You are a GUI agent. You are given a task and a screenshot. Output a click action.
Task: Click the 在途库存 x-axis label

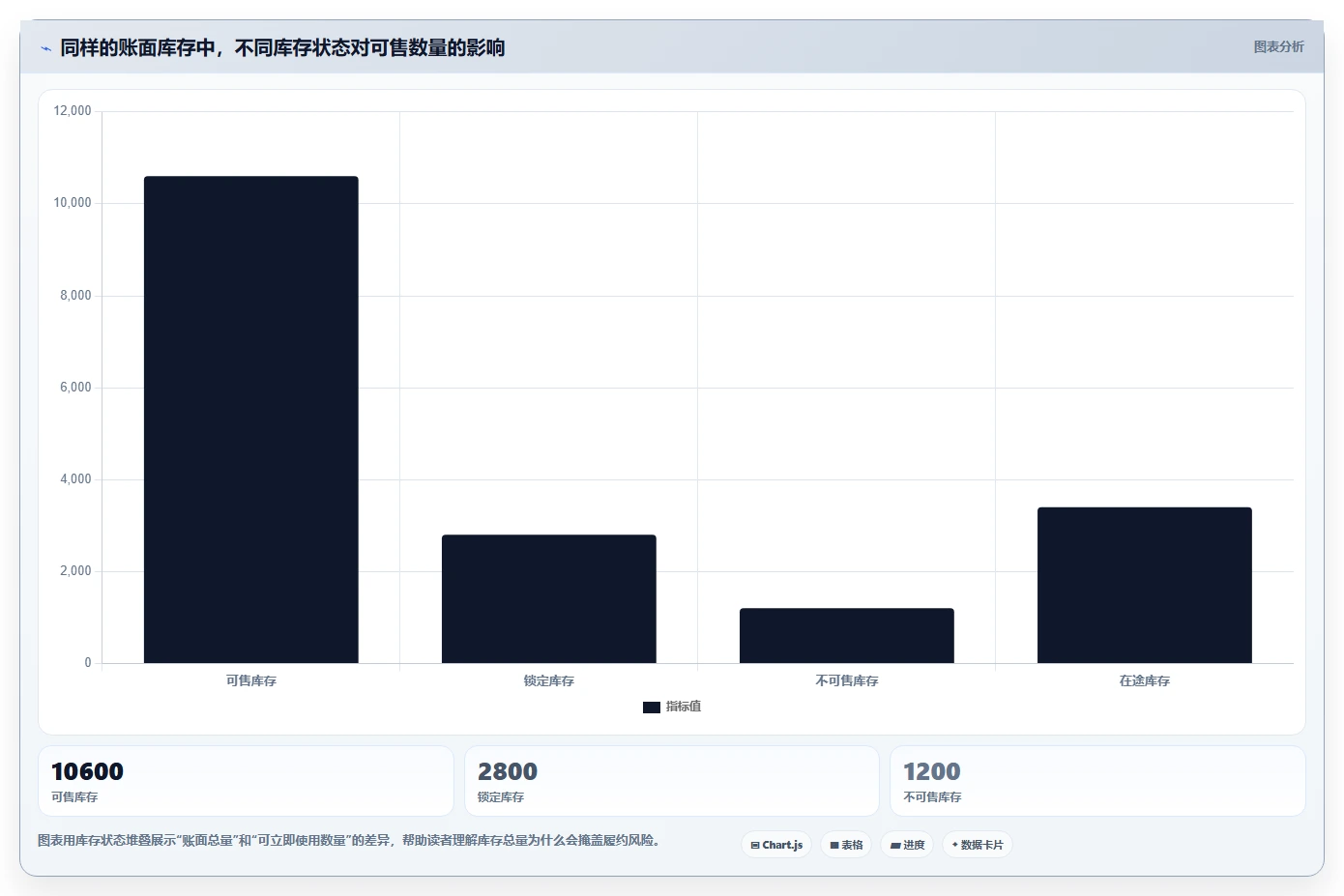(1145, 680)
